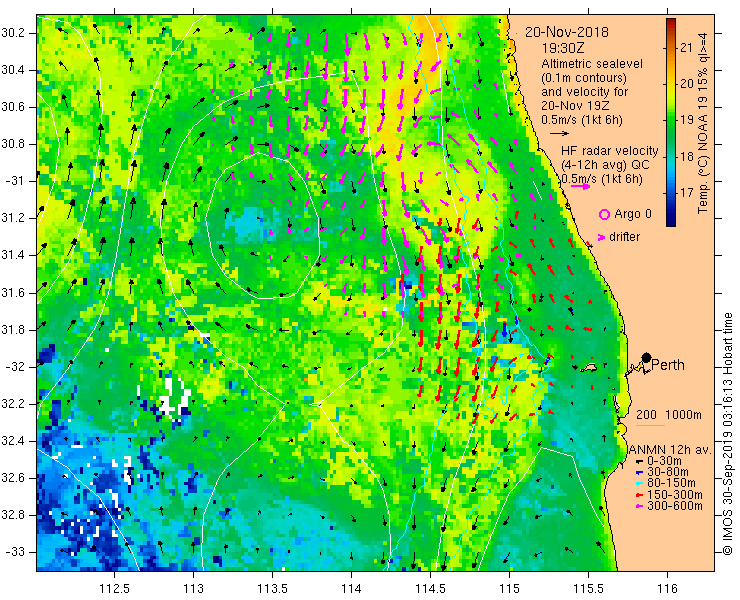Screen dimensions: 740x600
Task: Click the colour bar tick label 17
Action: pyautogui.click(x=687, y=193)
